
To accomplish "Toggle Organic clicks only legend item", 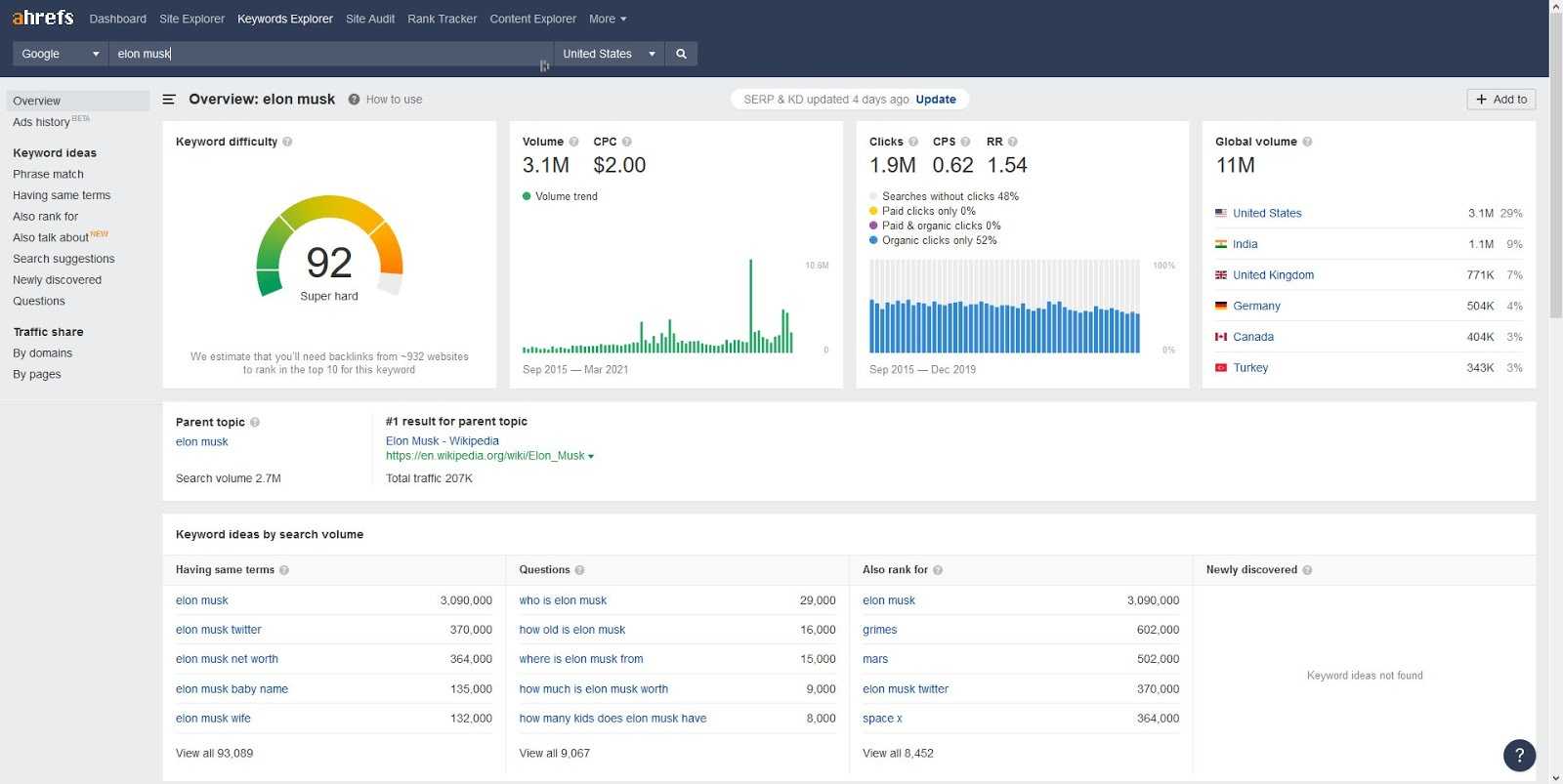I will point(933,240).
